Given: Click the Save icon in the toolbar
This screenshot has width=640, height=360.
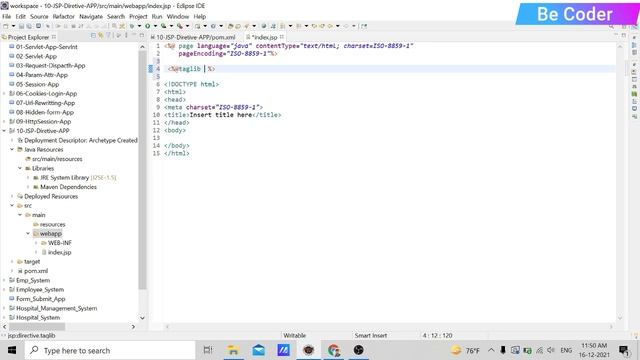Looking at the screenshot, I should (22, 26).
